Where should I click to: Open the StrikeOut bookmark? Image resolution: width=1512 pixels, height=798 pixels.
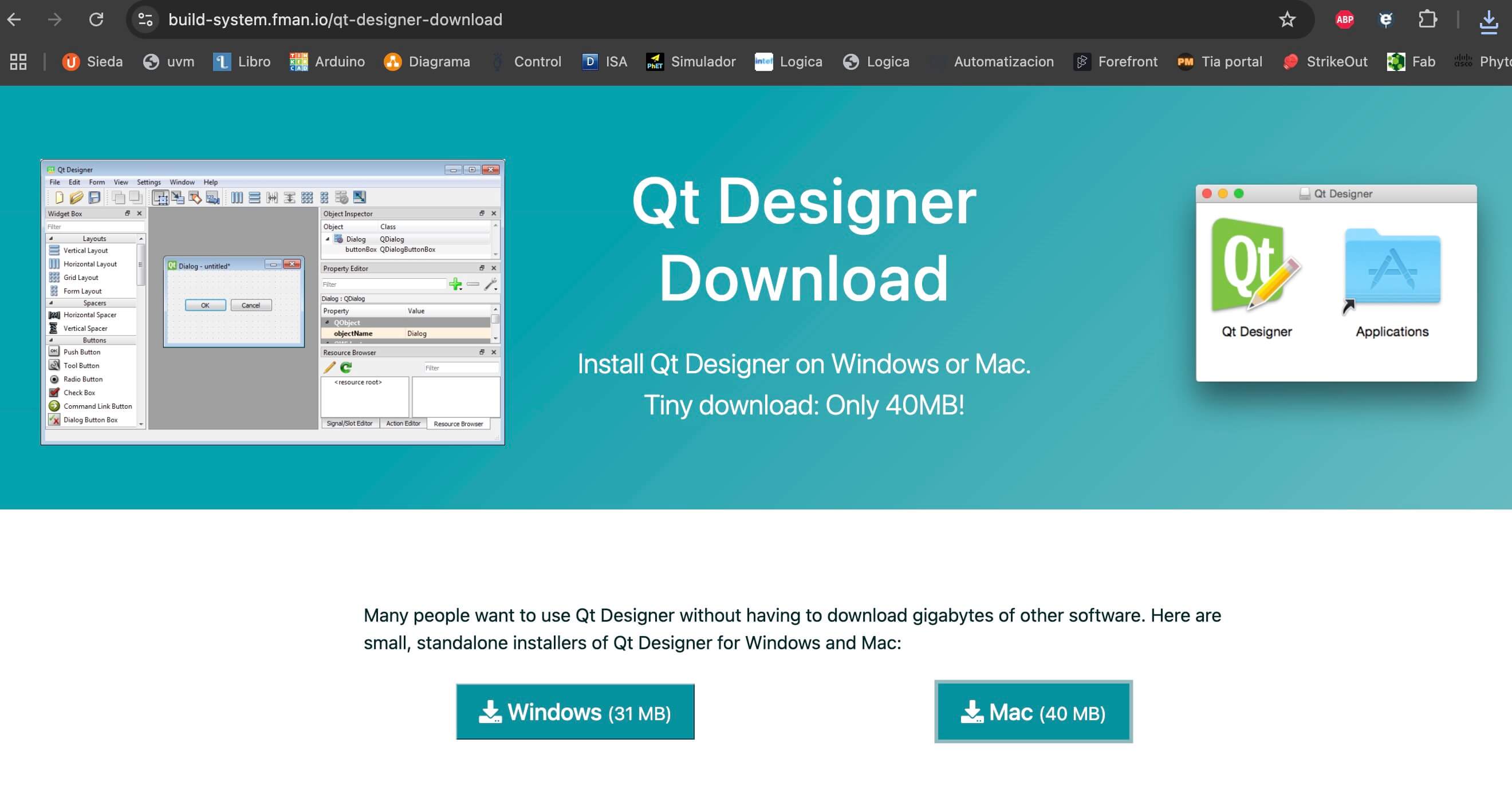click(1325, 62)
